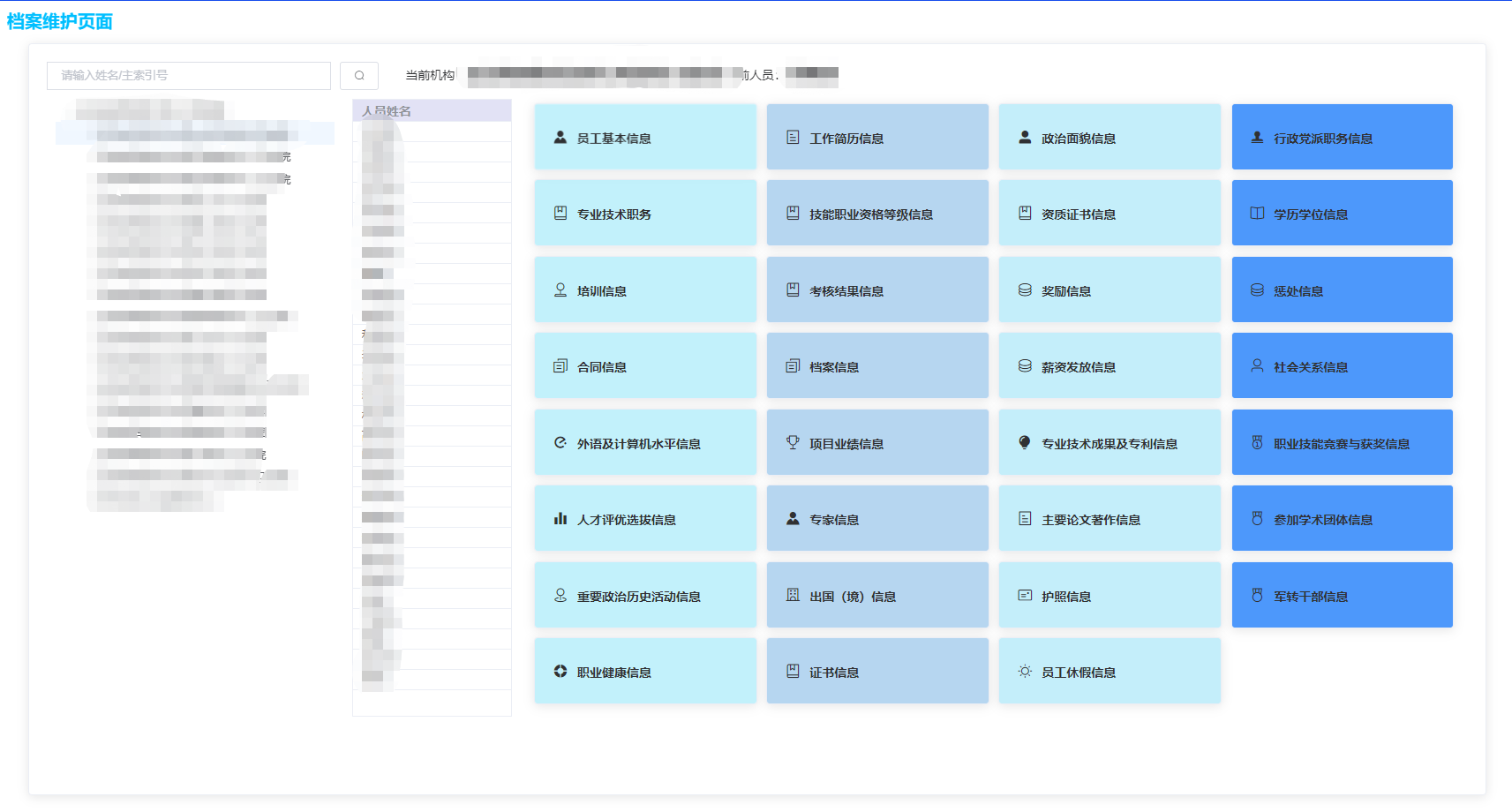Open 护照信息 by its label

coord(1066,597)
